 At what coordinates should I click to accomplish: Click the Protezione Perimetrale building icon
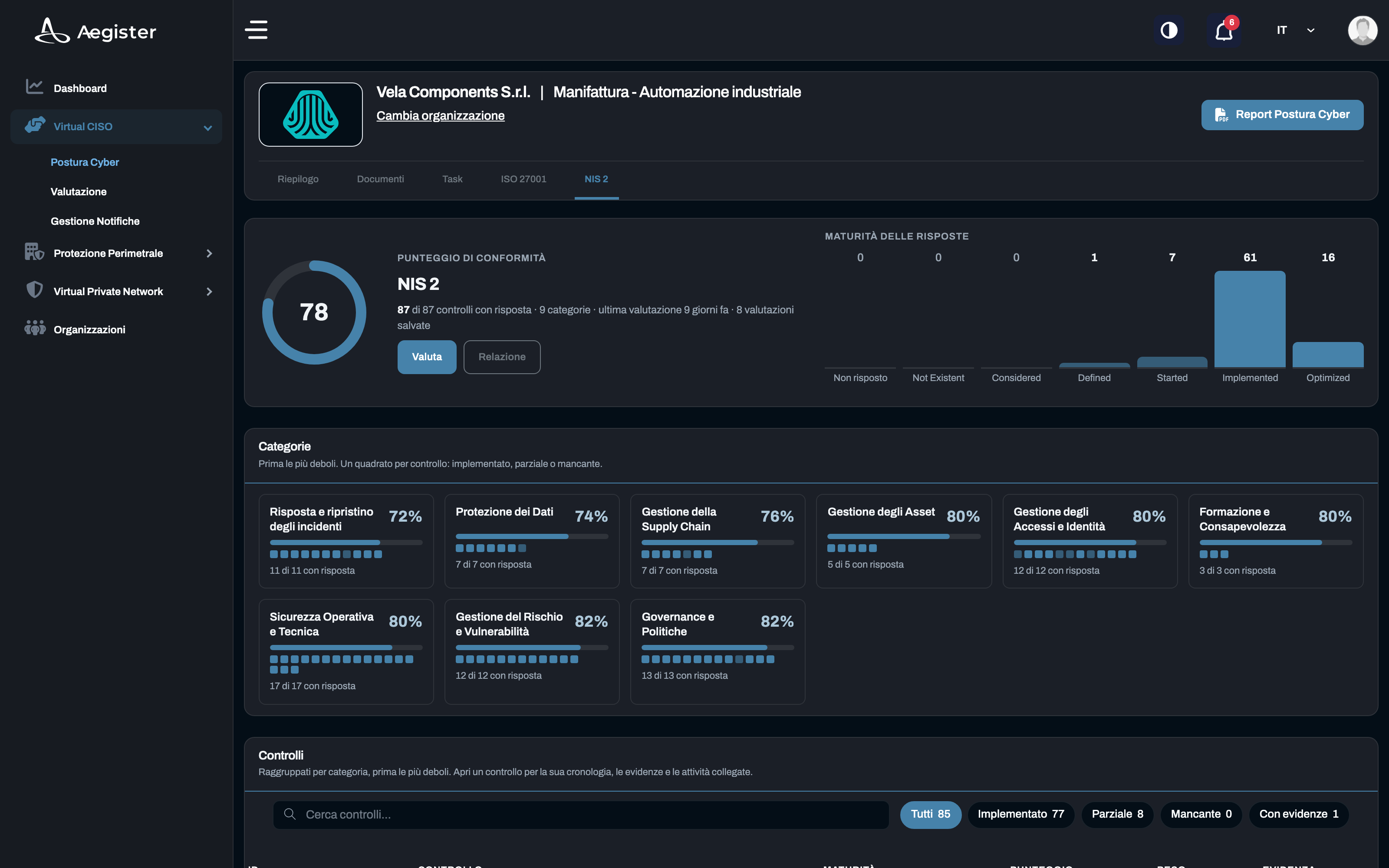[x=34, y=252]
